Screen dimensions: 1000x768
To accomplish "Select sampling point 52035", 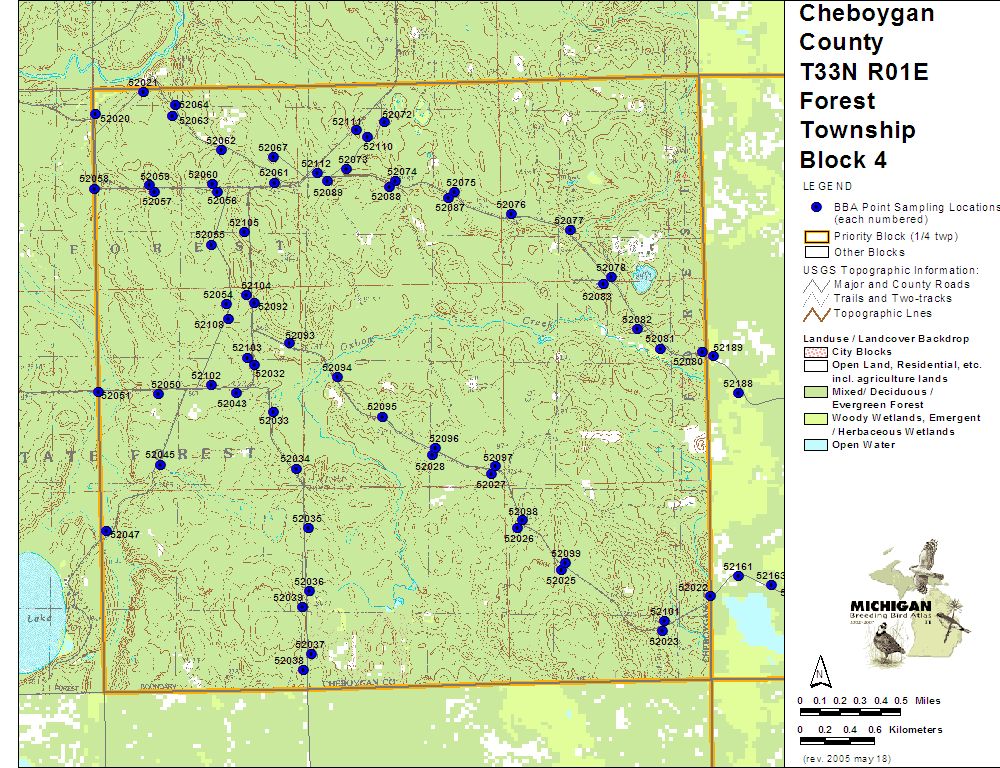I will 308,527.
